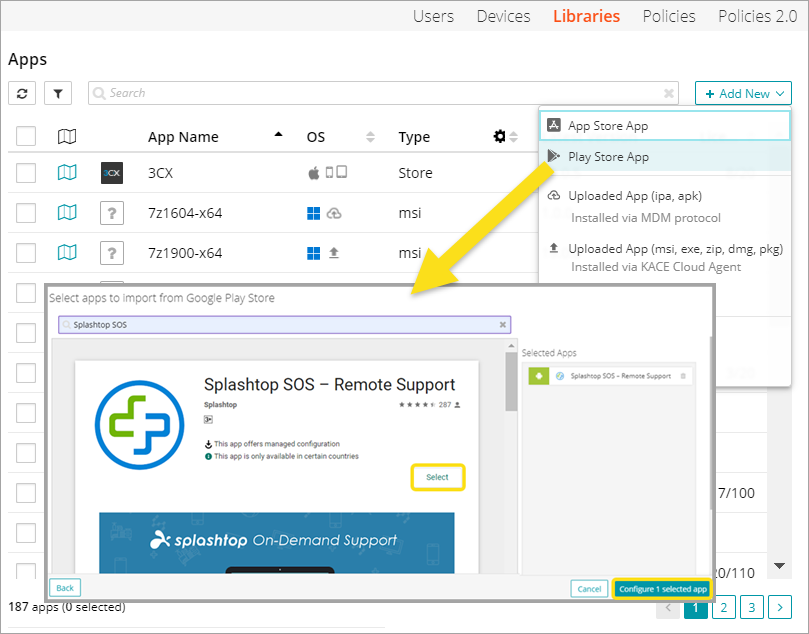Clear the main apps search field
The image size is (809, 634).
[x=668, y=93]
